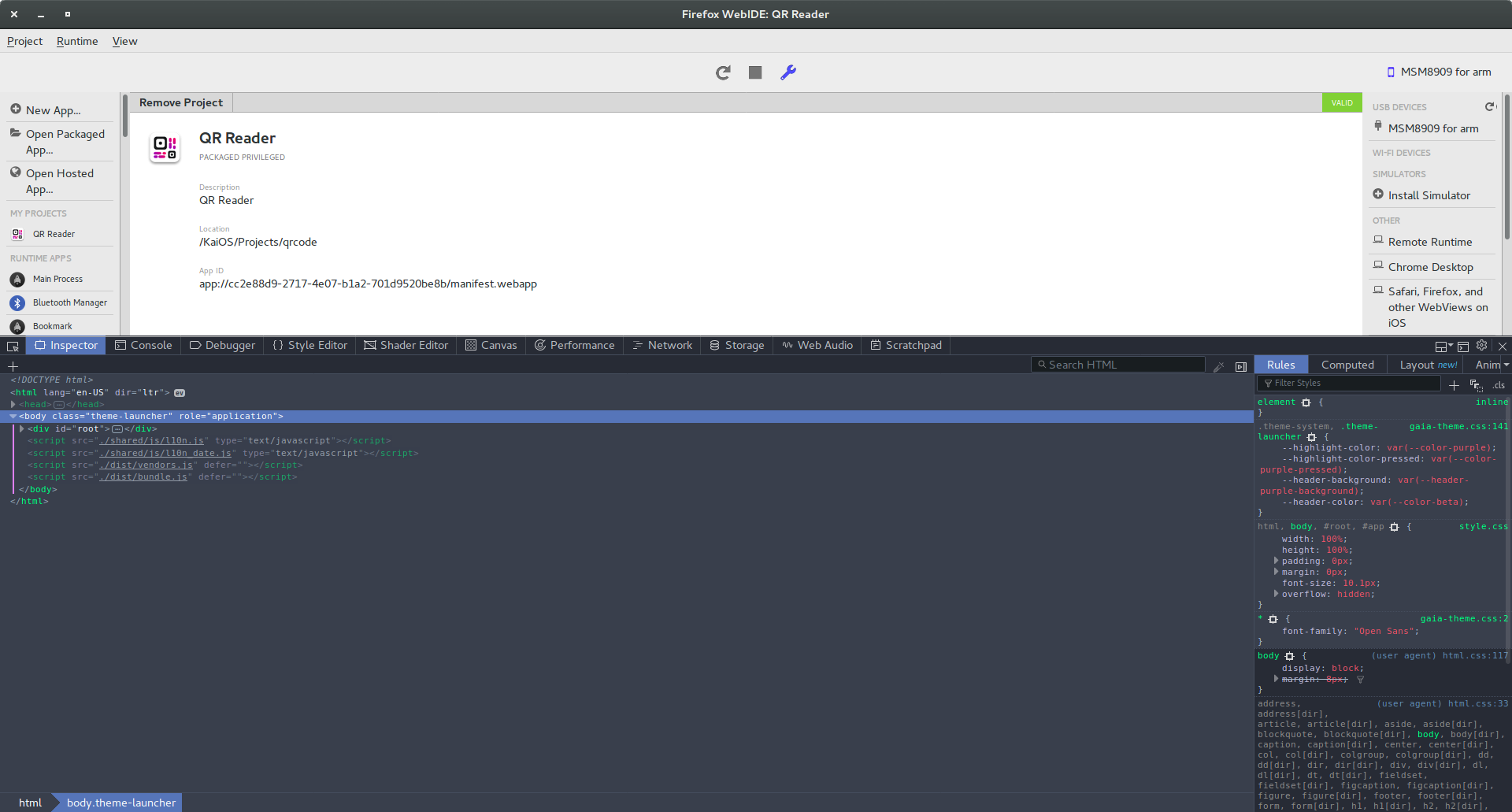1512x812 pixels.
Task: Open the Shader Editor tab
Action: point(406,346)
